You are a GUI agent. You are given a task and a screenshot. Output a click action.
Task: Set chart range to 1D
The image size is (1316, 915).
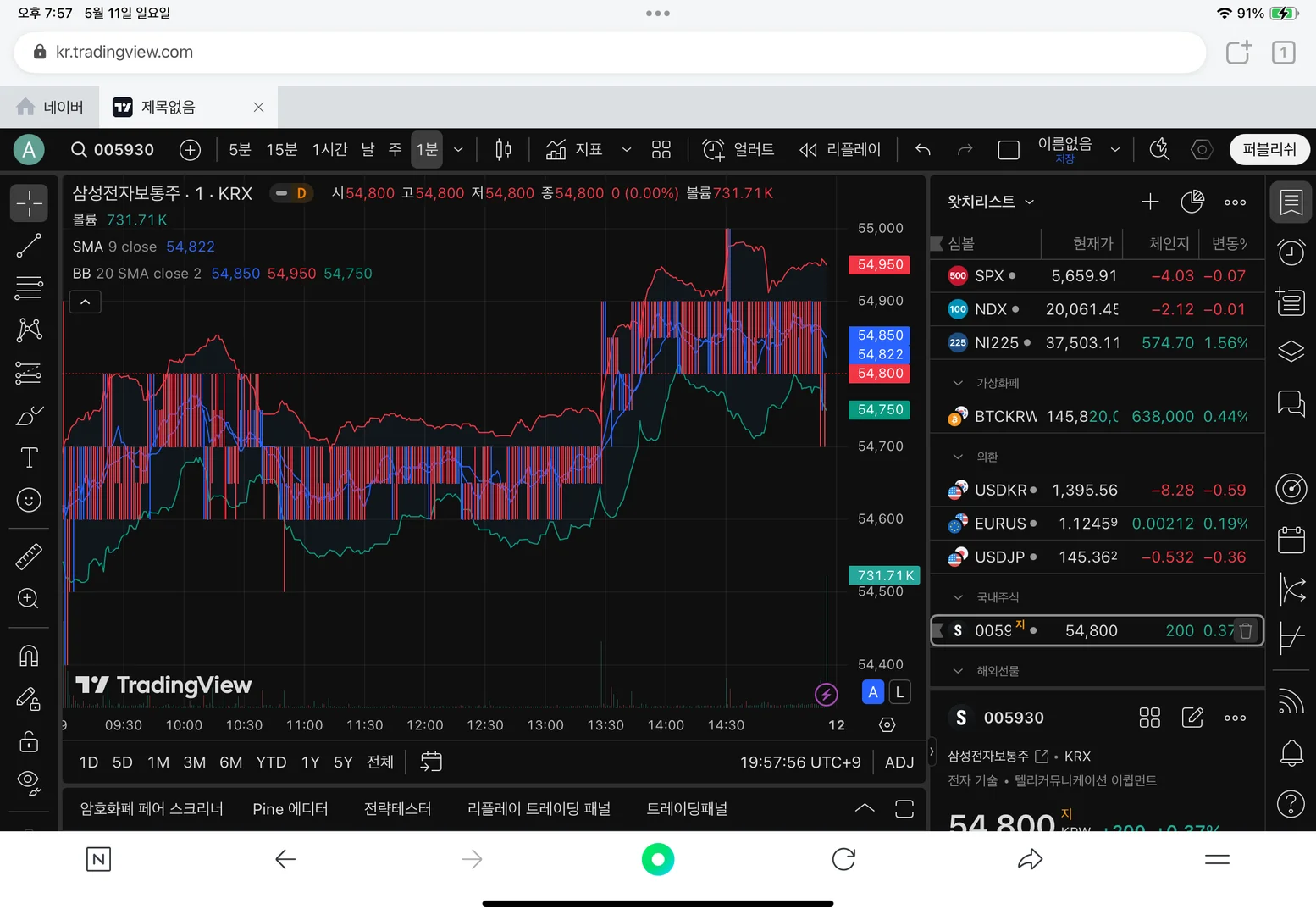point(89,762)
